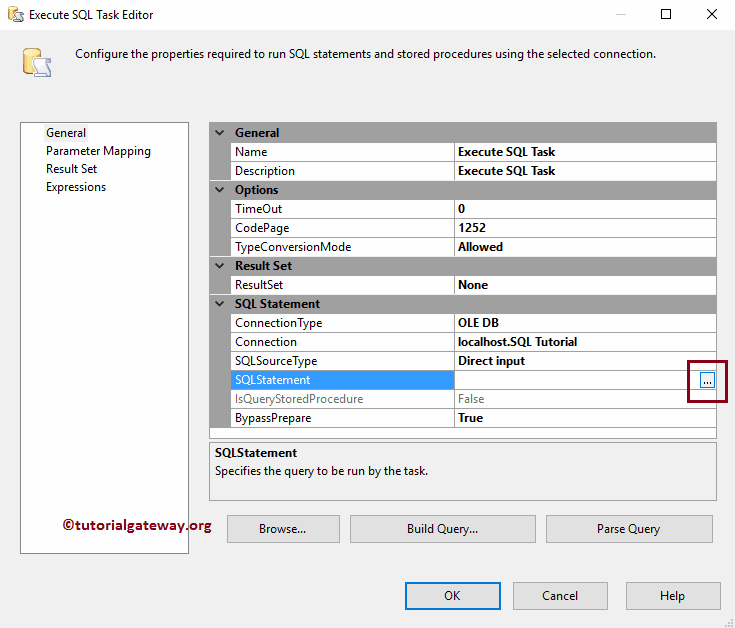This screenshot has height=628, width=735.
Task: Click the Execute SQL Task Editor title icon
Action: coord(15,15)
